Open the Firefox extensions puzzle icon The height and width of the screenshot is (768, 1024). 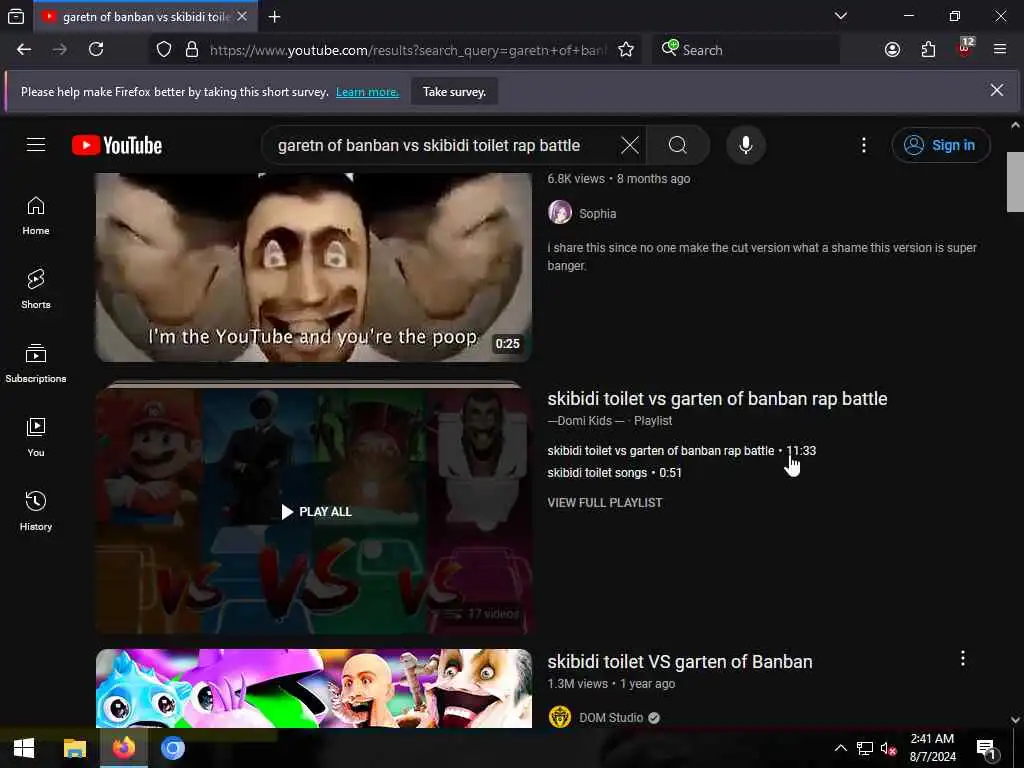[x=928, y=50]
